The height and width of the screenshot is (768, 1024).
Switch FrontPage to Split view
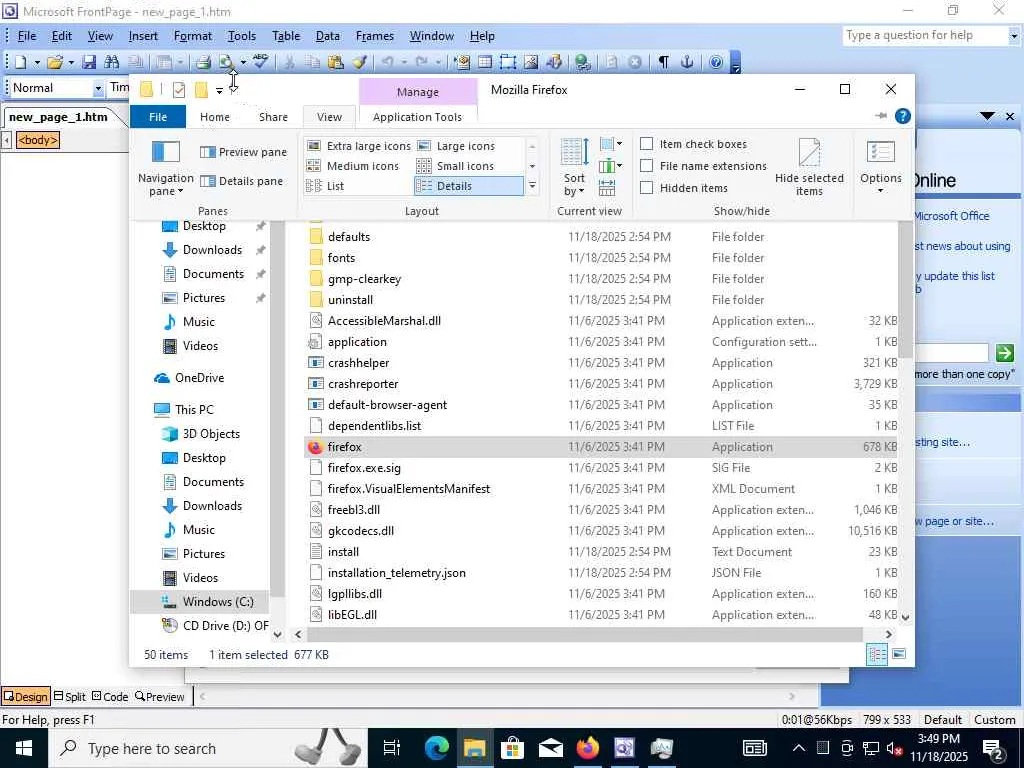[69, 696]
